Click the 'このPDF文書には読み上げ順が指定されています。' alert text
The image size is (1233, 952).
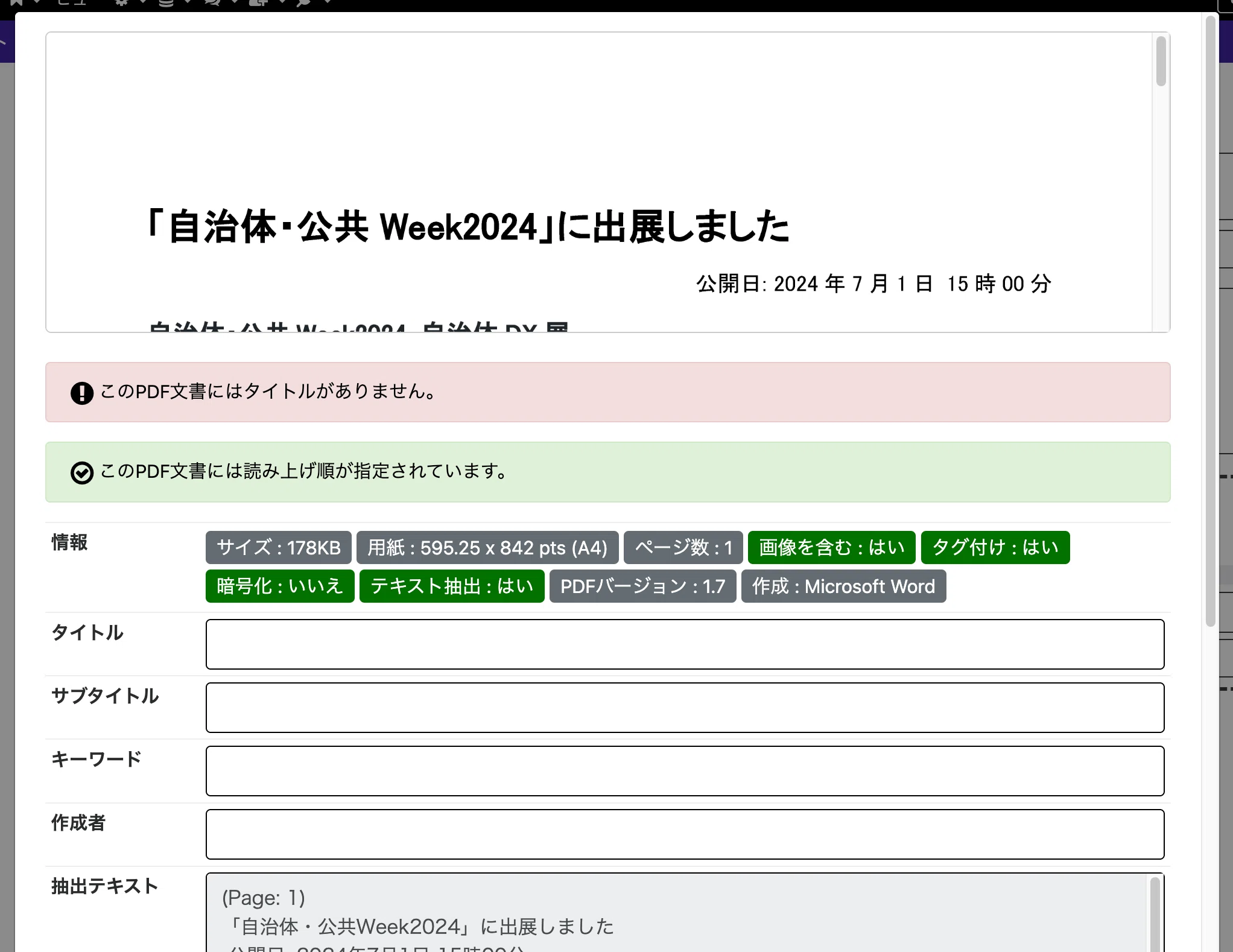pyautogui.click(x=305, y=472)
